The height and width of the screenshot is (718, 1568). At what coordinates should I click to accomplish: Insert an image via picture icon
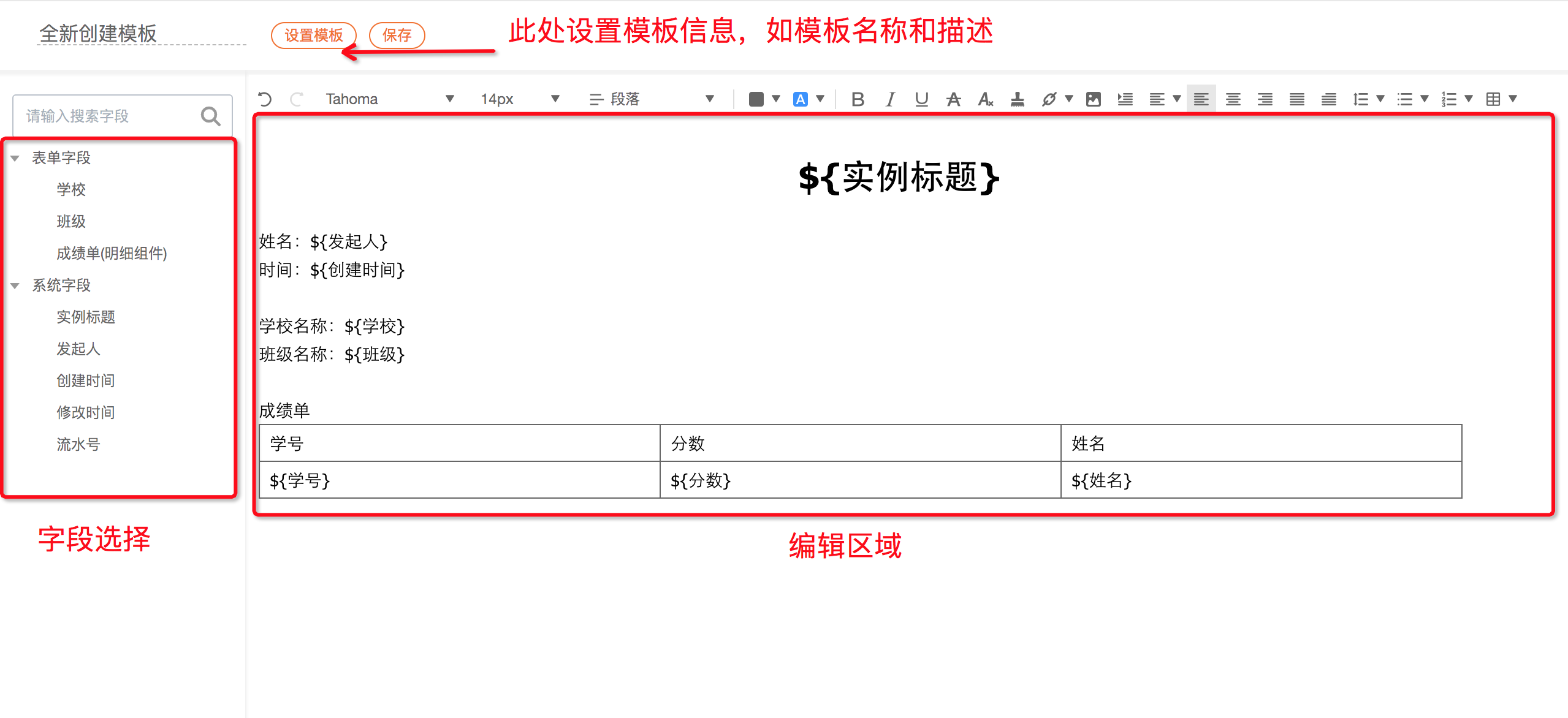tap(1093, 99)
